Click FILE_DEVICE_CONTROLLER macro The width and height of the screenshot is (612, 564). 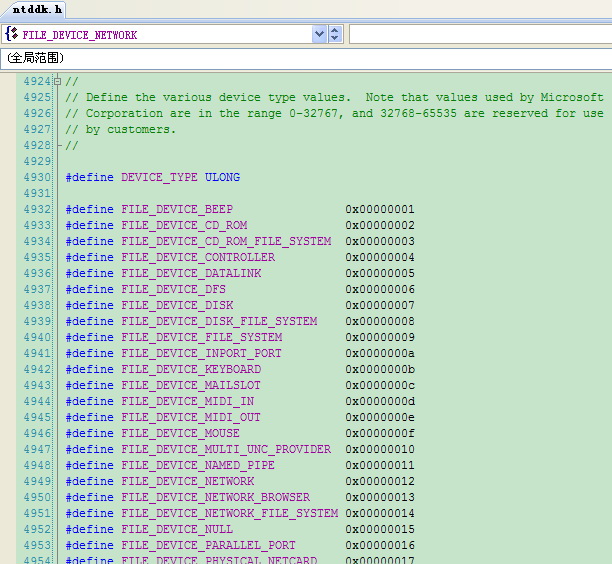click(198, 257)
